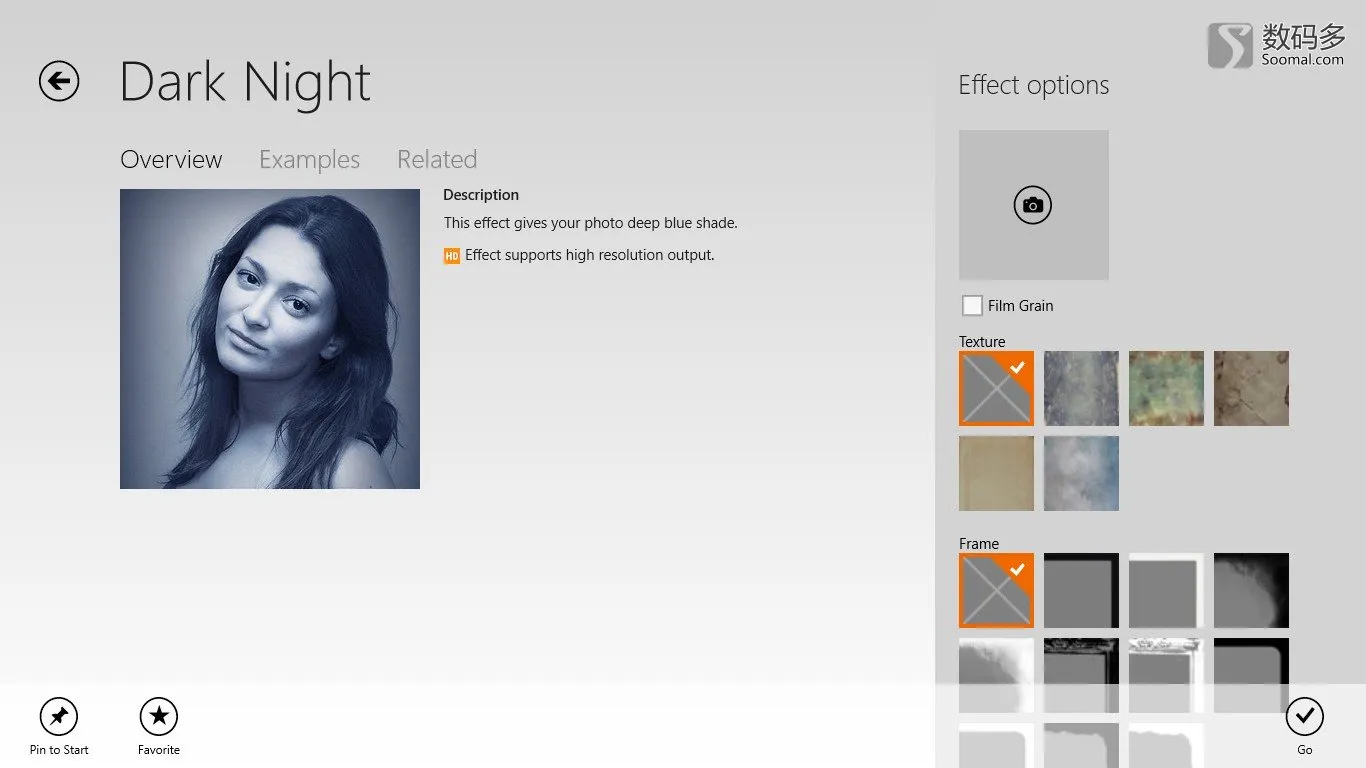Enable the Film Grain checkbox
Viewport: 1366px width, 768px height.
pyautogui.click(x=972, y=306)
